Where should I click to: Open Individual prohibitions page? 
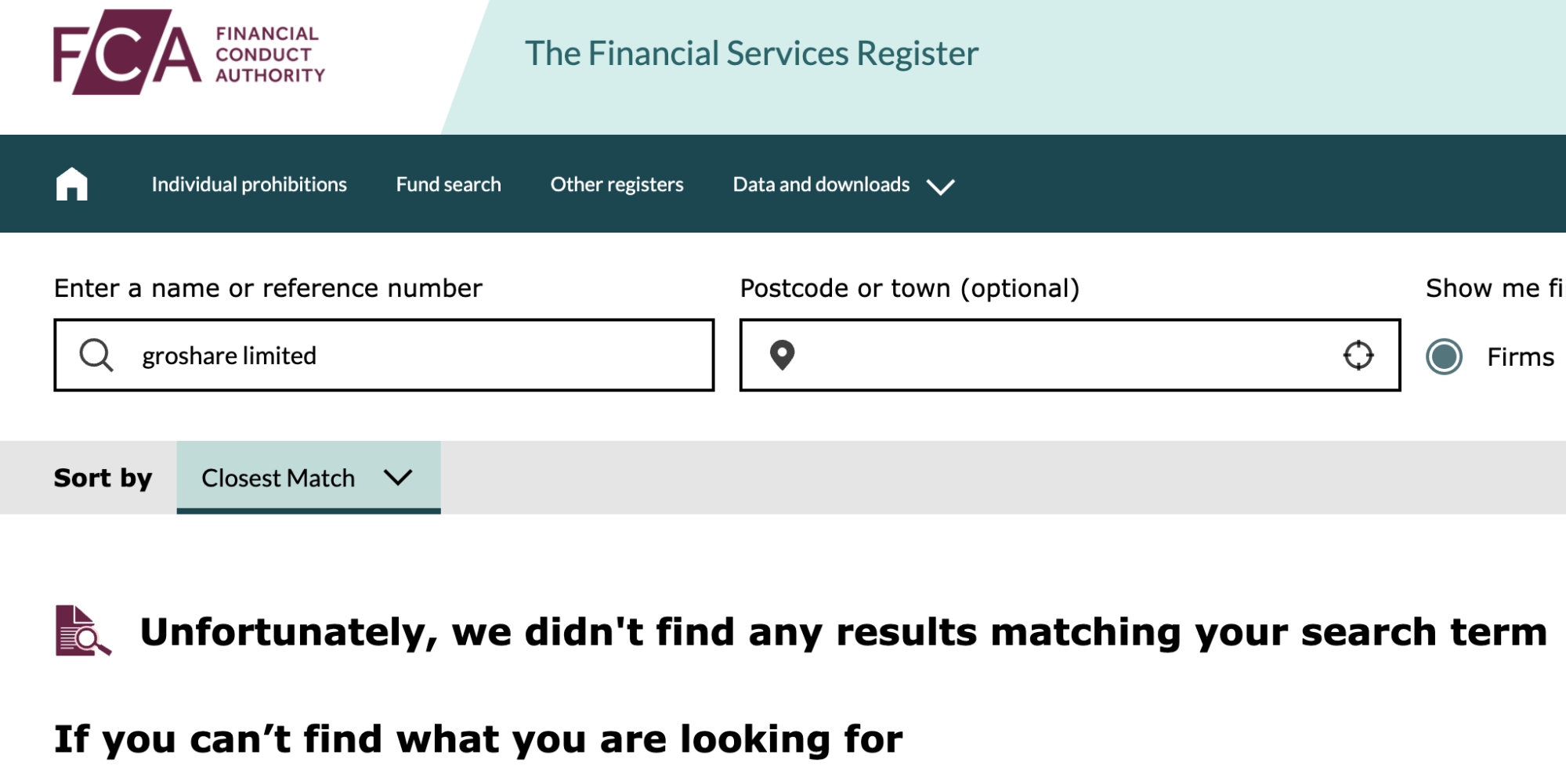(249, 184)
